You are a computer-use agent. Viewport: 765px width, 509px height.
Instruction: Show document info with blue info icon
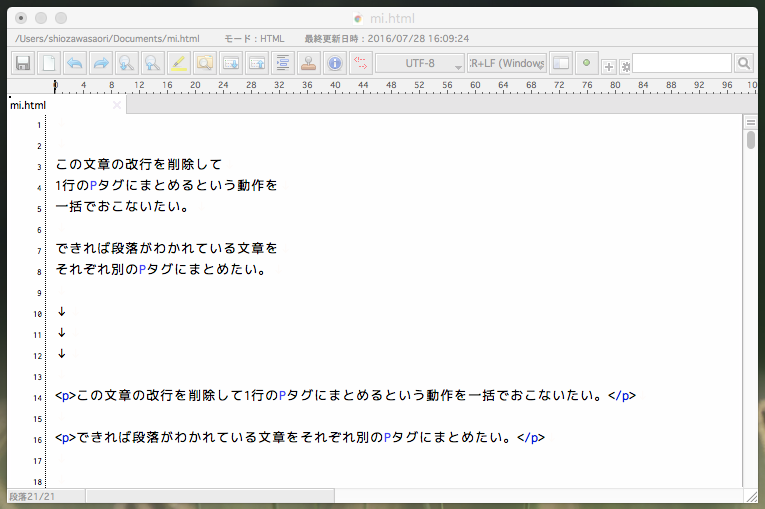pos(334,63)
